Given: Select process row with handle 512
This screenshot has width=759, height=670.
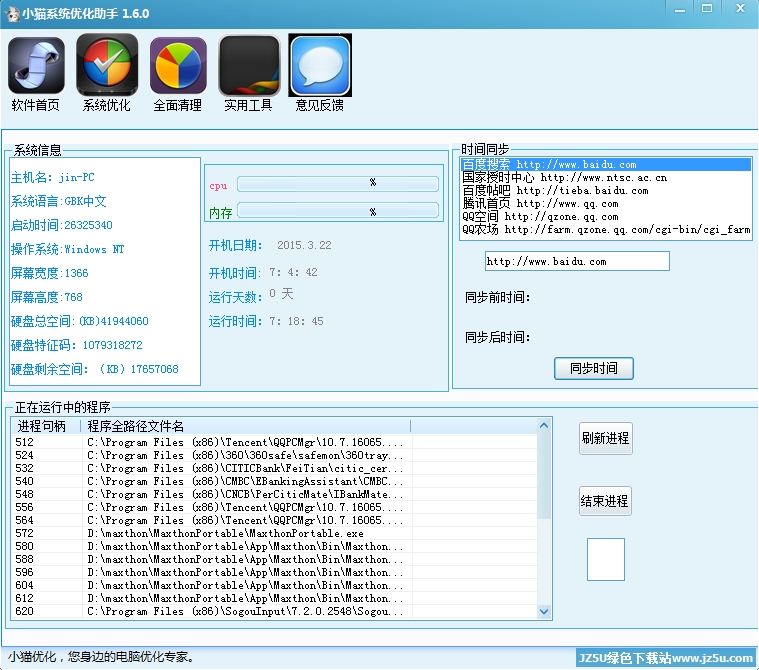Looking at the screenshot, I should coord(274,442).
